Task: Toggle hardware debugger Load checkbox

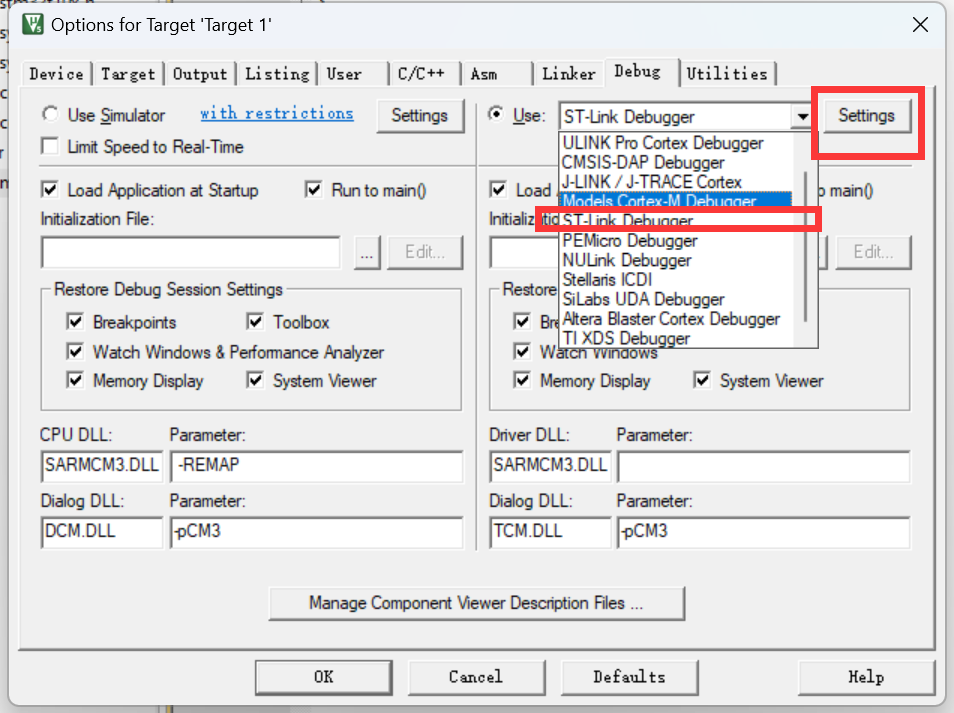Action: [x=498, y=190]
